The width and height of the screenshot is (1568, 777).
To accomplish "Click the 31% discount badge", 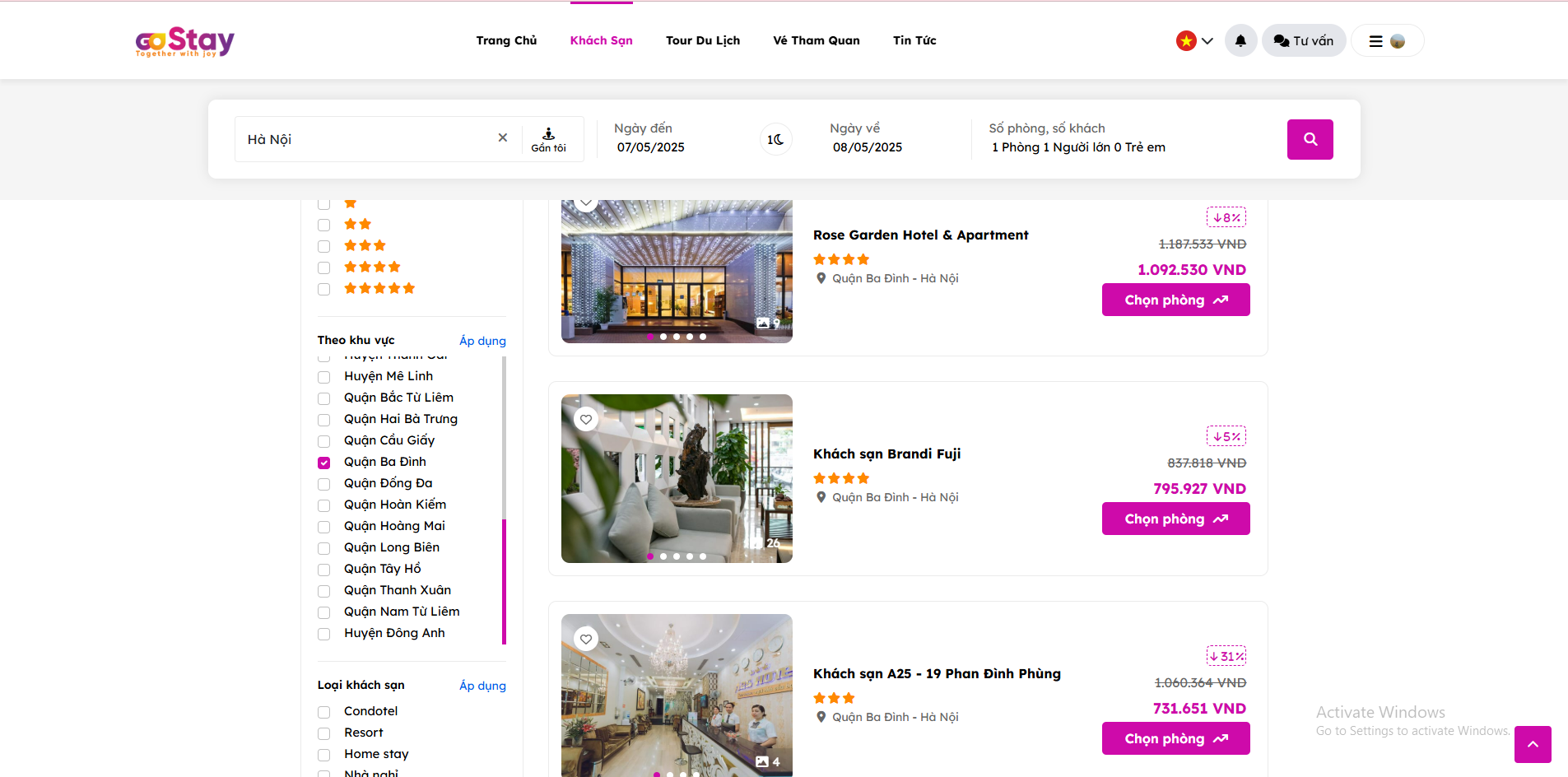I will (x=1226, y=656).
